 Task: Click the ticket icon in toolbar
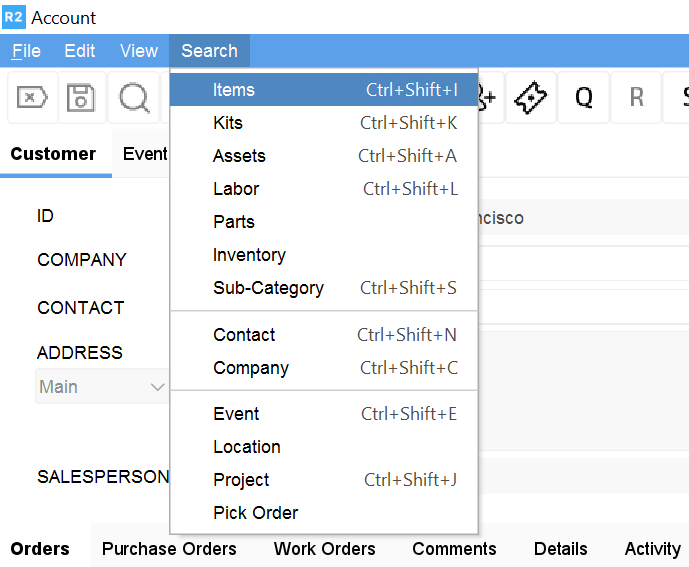tap(531, 97)
